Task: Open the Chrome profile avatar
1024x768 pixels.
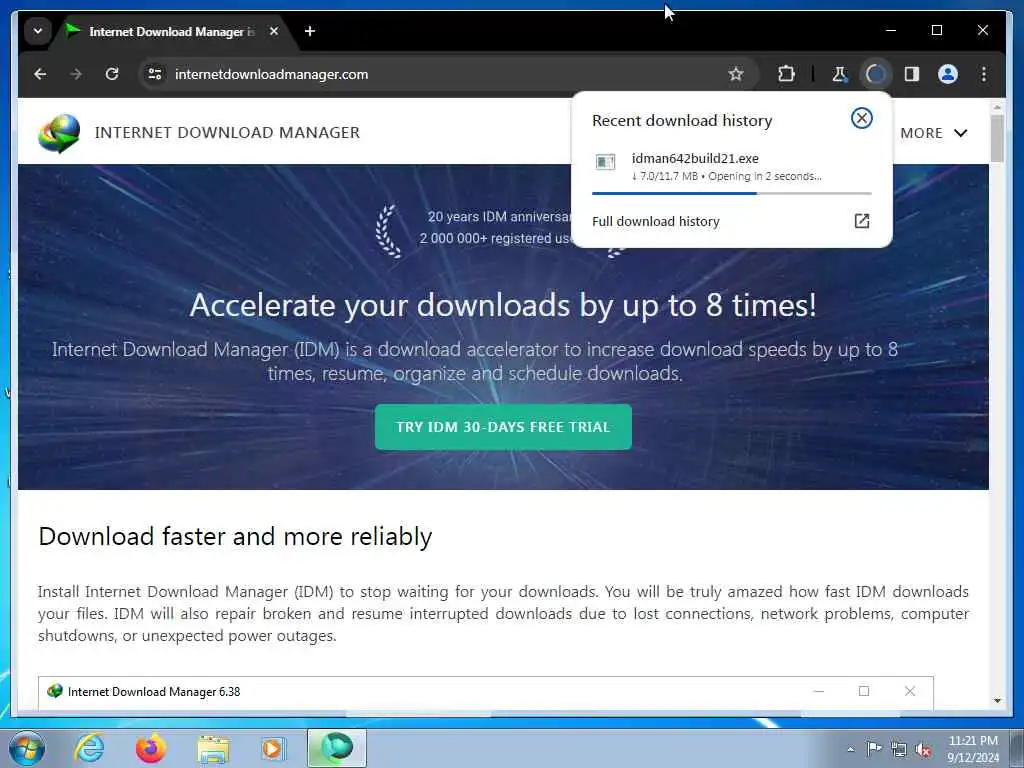Action: click(x=948, y=74)
